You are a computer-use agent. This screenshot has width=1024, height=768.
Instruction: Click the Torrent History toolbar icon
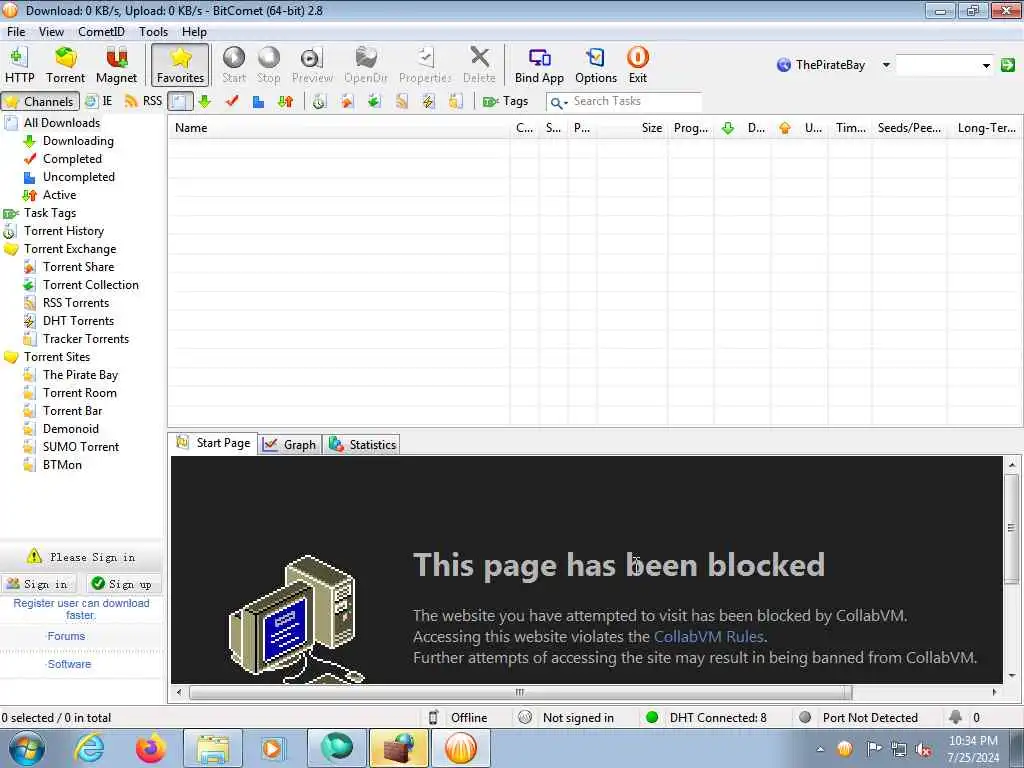(x=319, y=101)
